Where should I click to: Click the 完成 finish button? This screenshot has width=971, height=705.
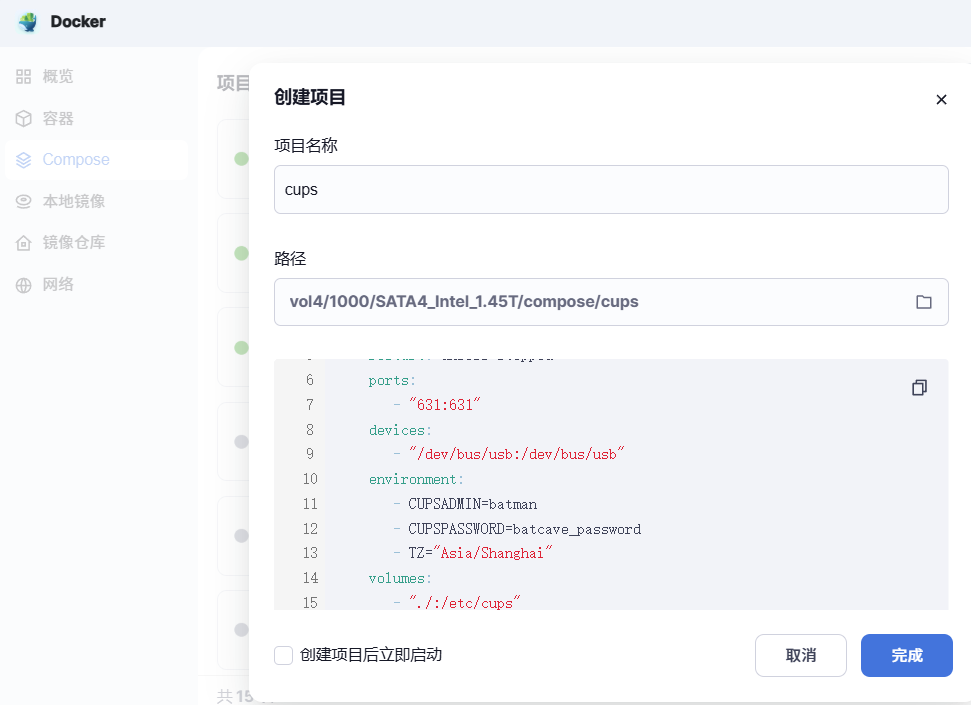pyautogui.click(x=907, y=655)
